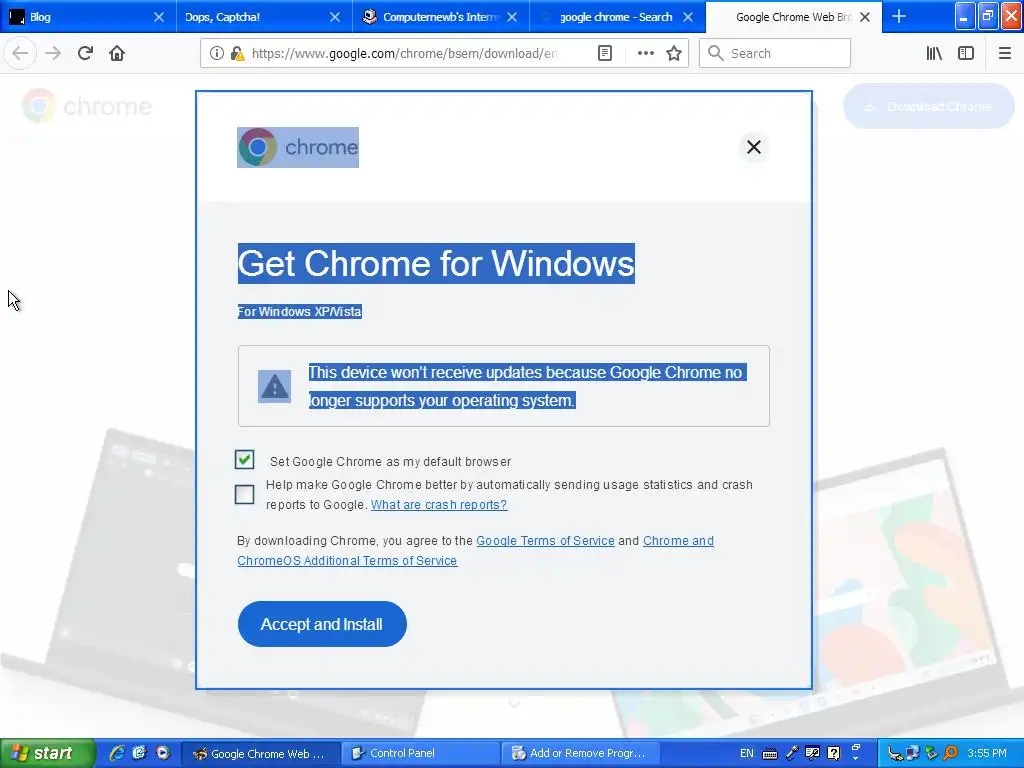
Task: Open the Firefox hamburger menu
Action: coord(1005,53)
